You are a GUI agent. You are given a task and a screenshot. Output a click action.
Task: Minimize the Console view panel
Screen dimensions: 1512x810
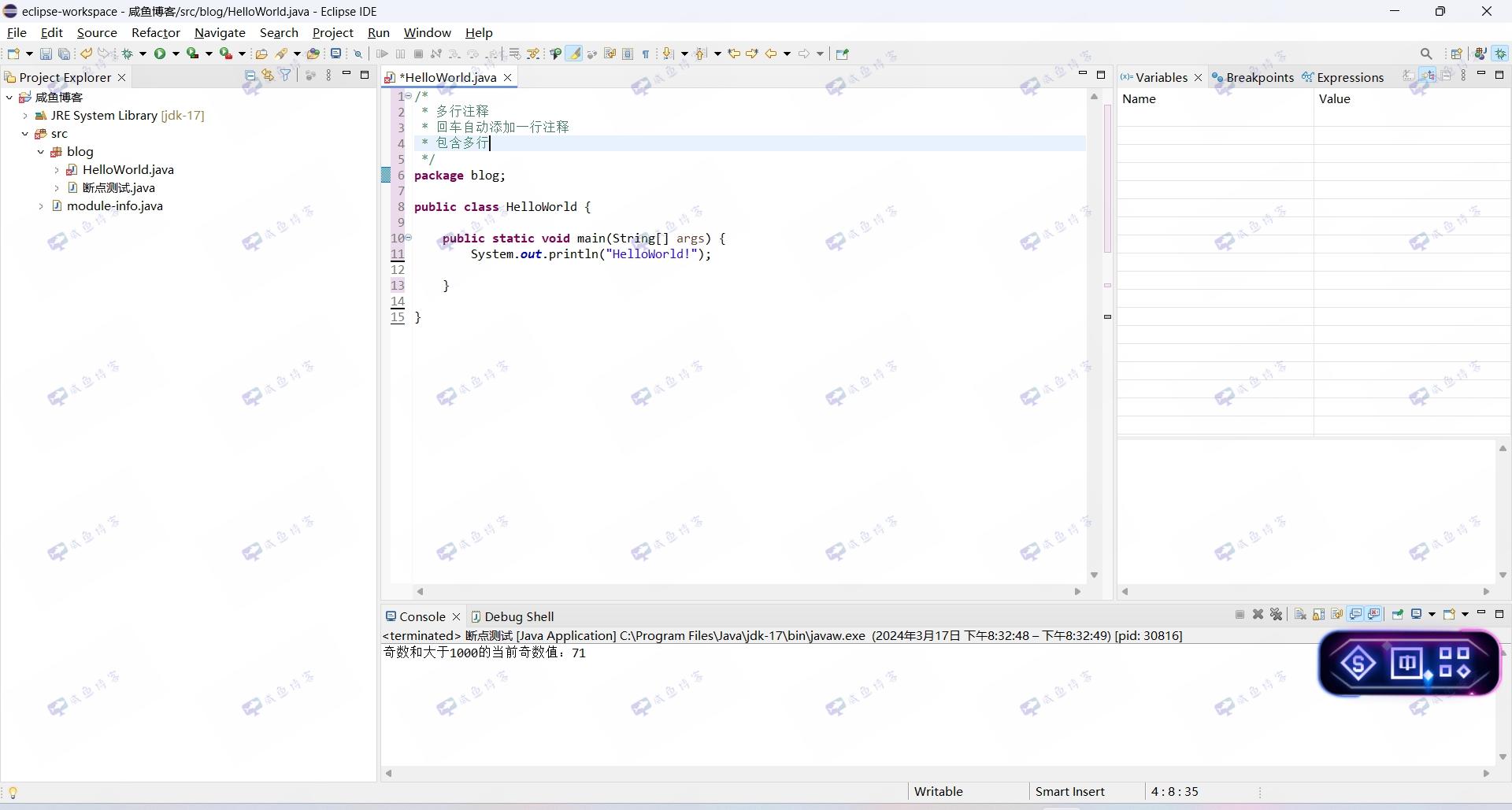pos(1481,612)
